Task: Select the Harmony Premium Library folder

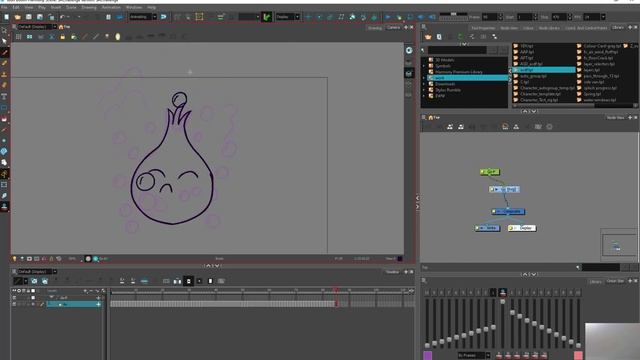Action: coord(459,72)
